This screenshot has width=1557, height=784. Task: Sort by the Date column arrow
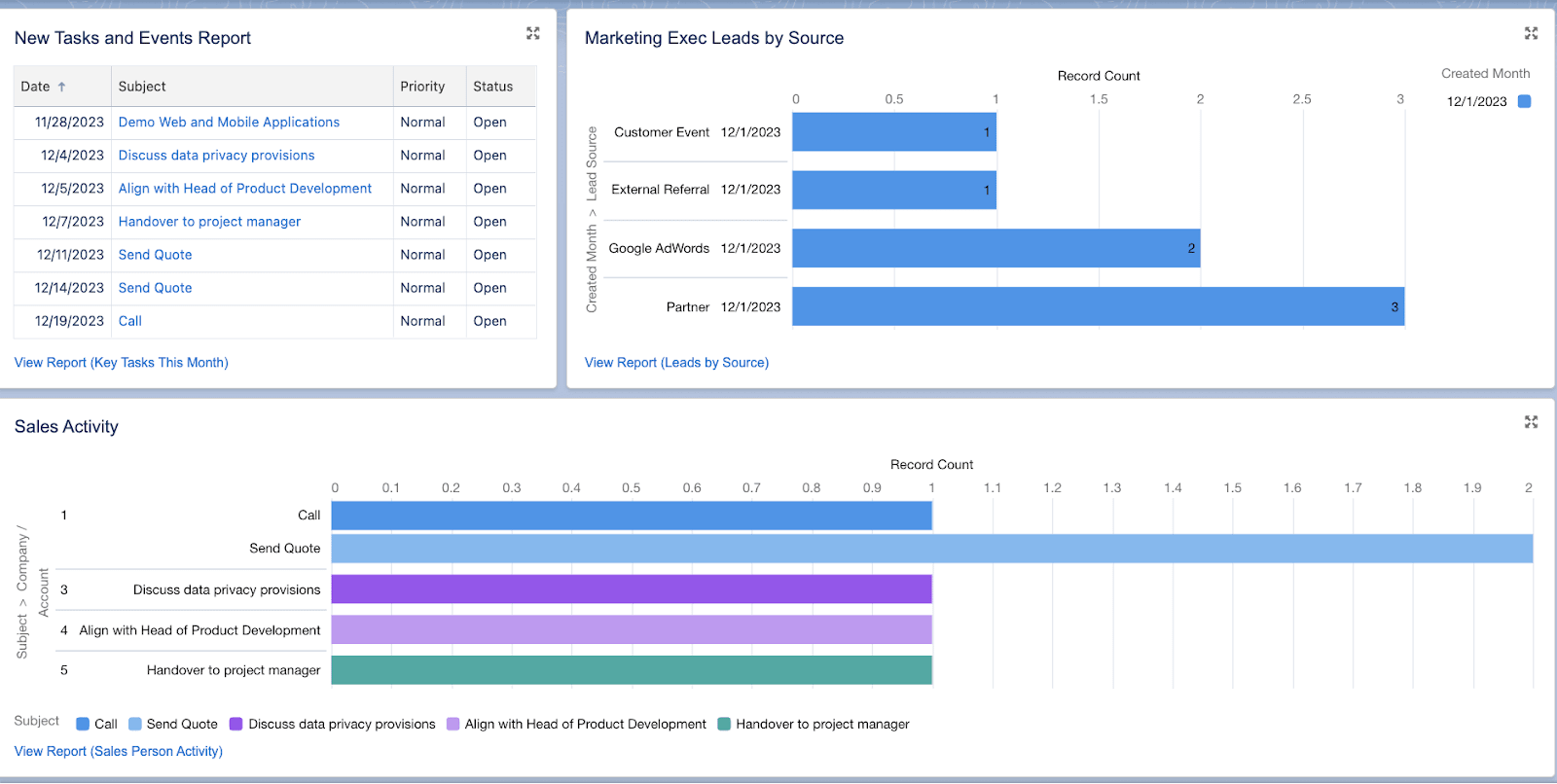click(x=62, y=87)
